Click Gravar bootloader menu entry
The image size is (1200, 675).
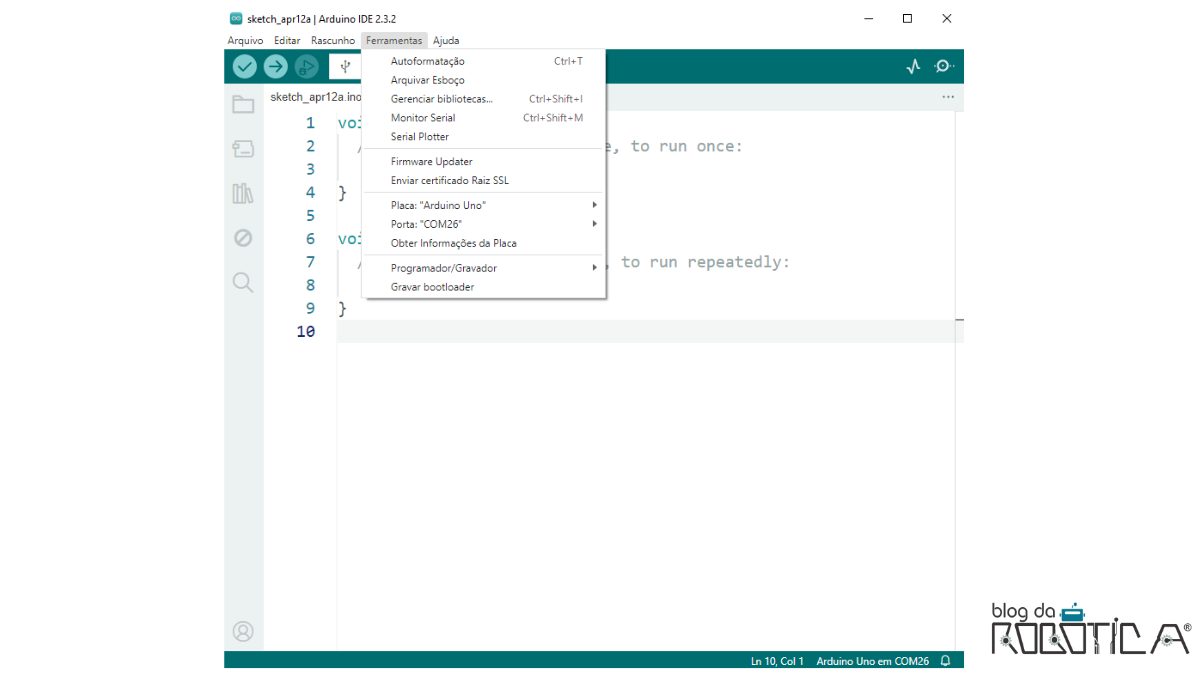tap(432, 287)
